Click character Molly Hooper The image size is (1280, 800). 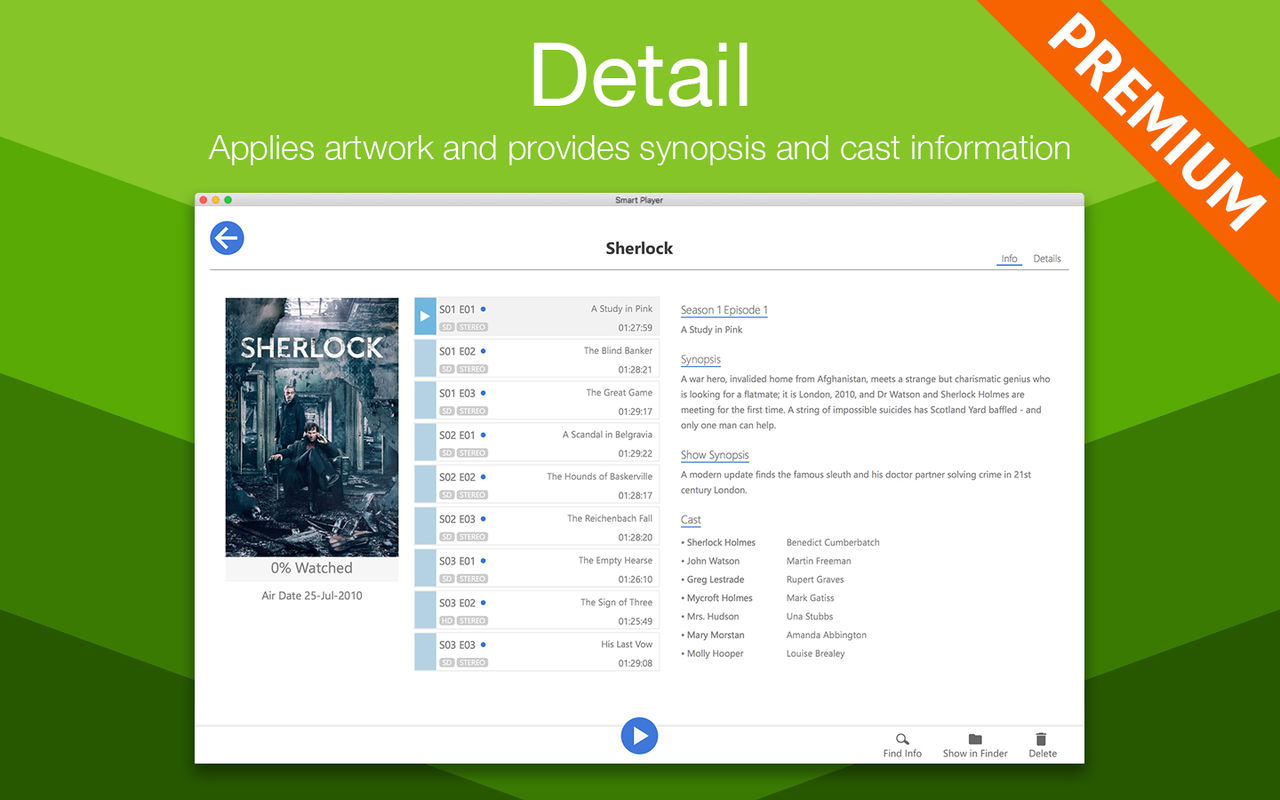714,654
